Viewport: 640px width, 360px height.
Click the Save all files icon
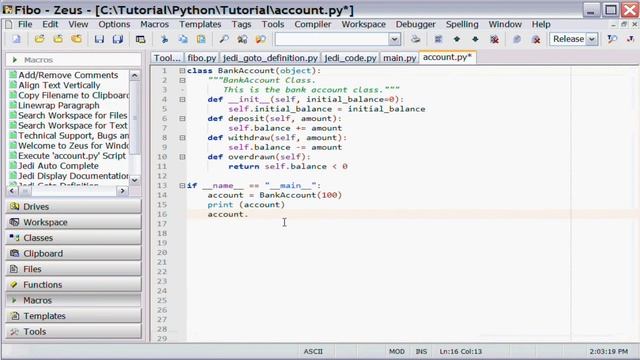(x=118, y=39)
